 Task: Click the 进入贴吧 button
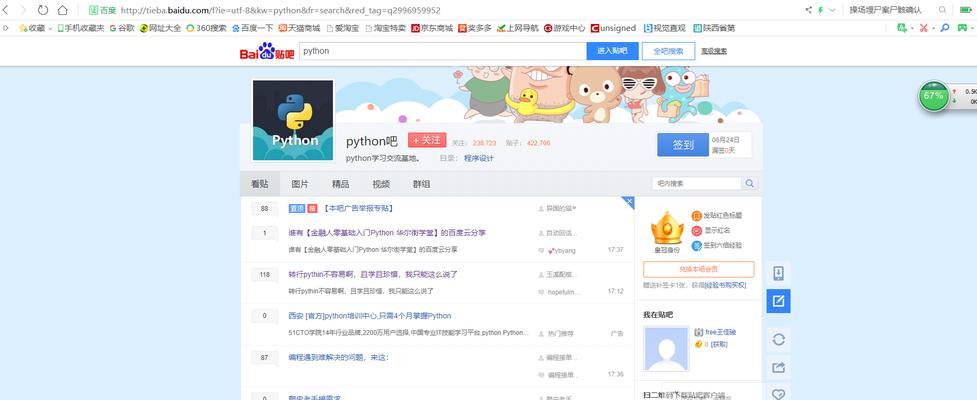coord(612,51)
